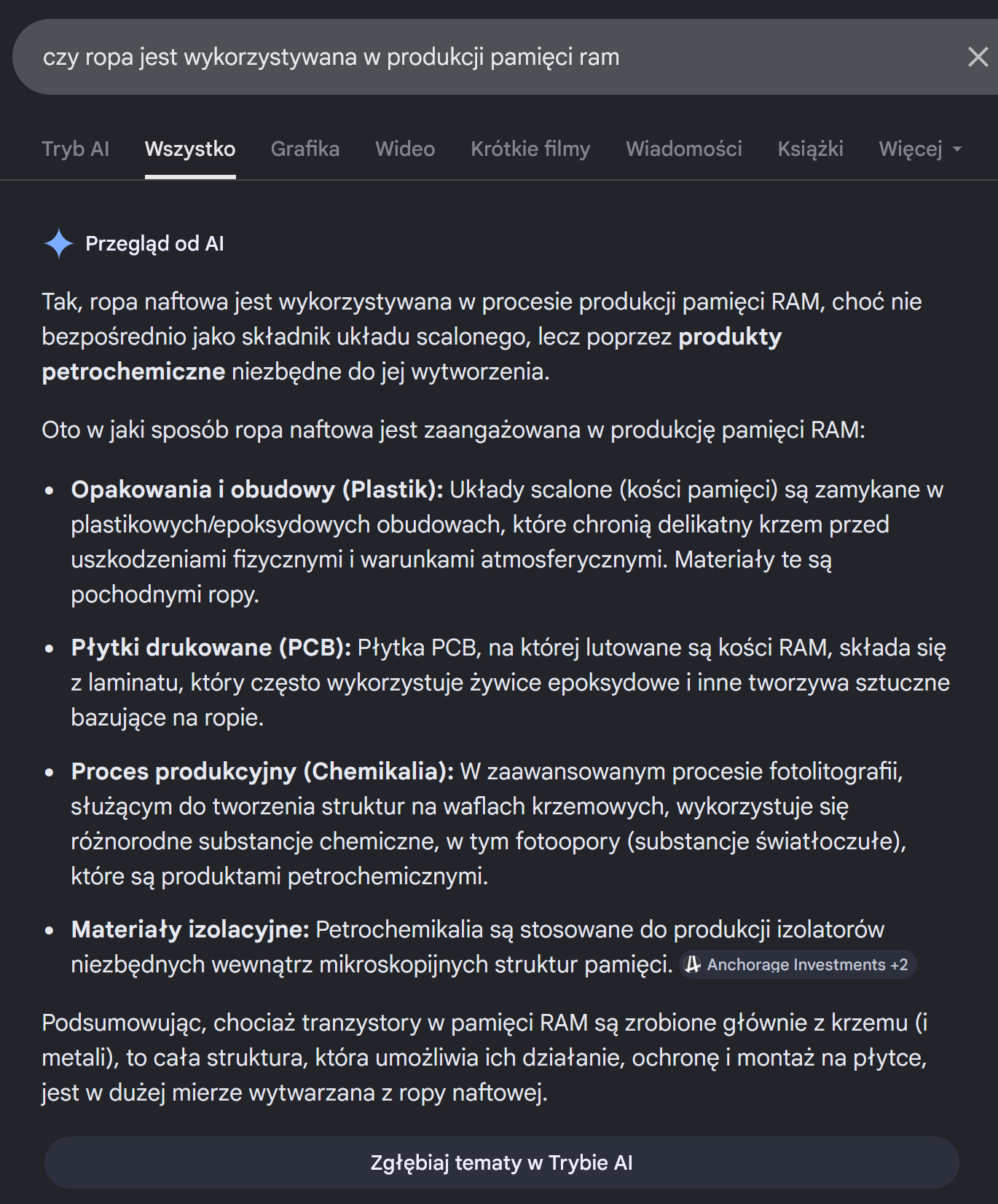This screenshot has height=1204, width=998.
Task: Open the Anchorage Investments +2 source chip
Action: click(x=798, y=964)
